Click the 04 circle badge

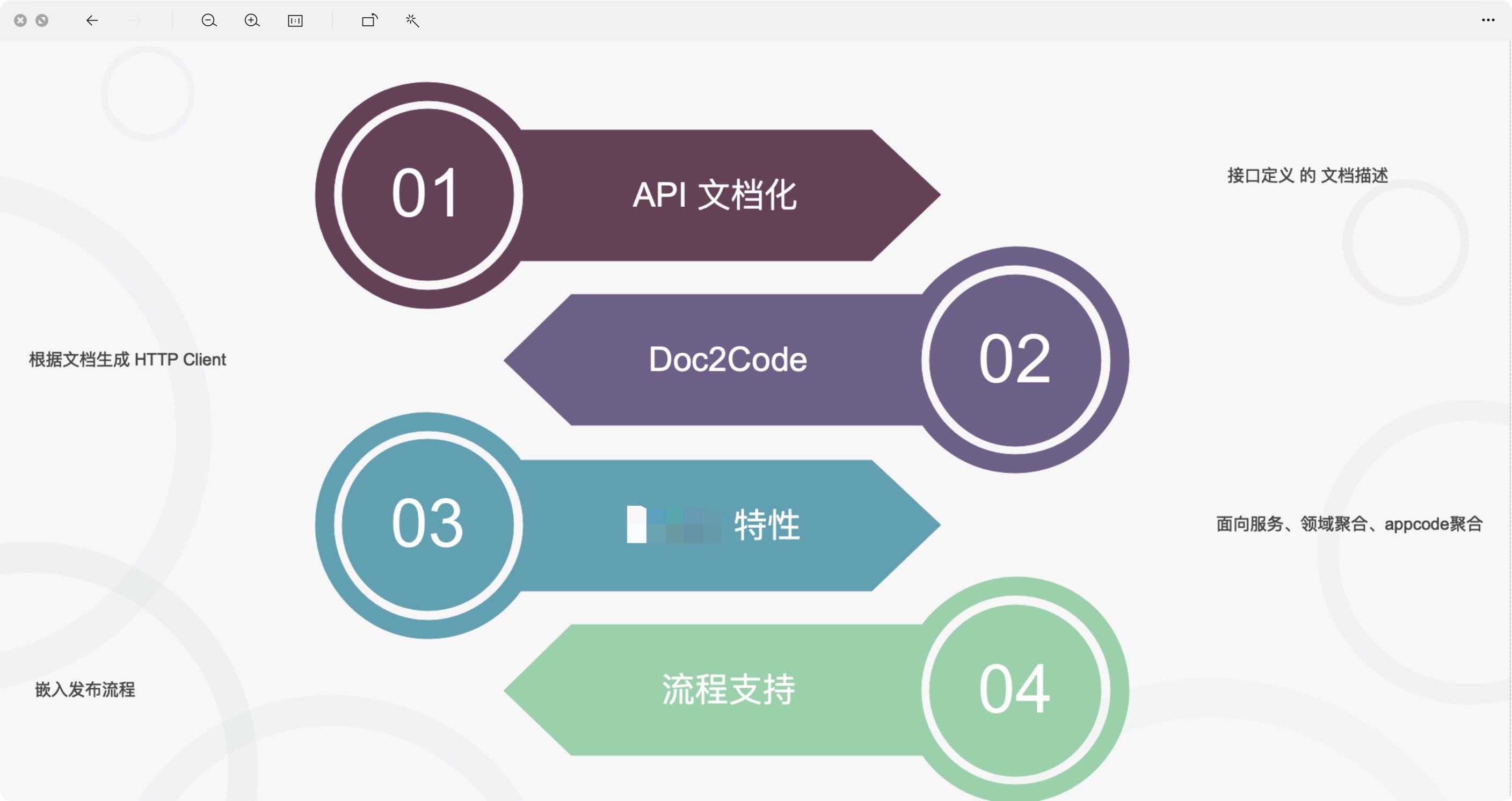(1015, 690)
